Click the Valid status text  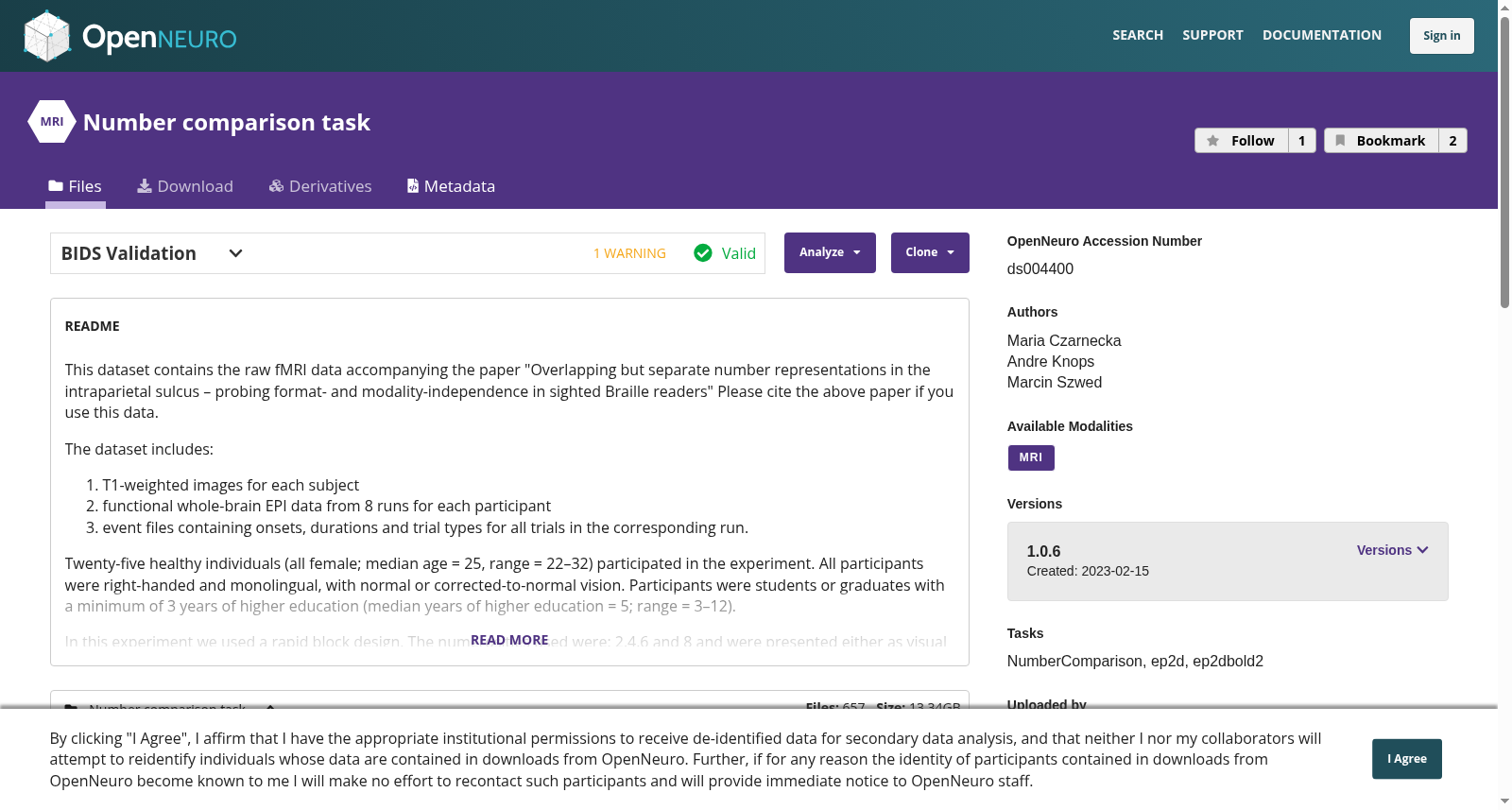(739, 253)
